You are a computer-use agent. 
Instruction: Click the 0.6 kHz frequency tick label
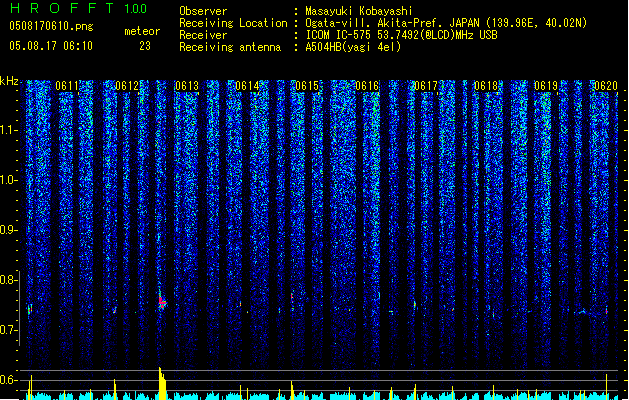pos(8,380)
